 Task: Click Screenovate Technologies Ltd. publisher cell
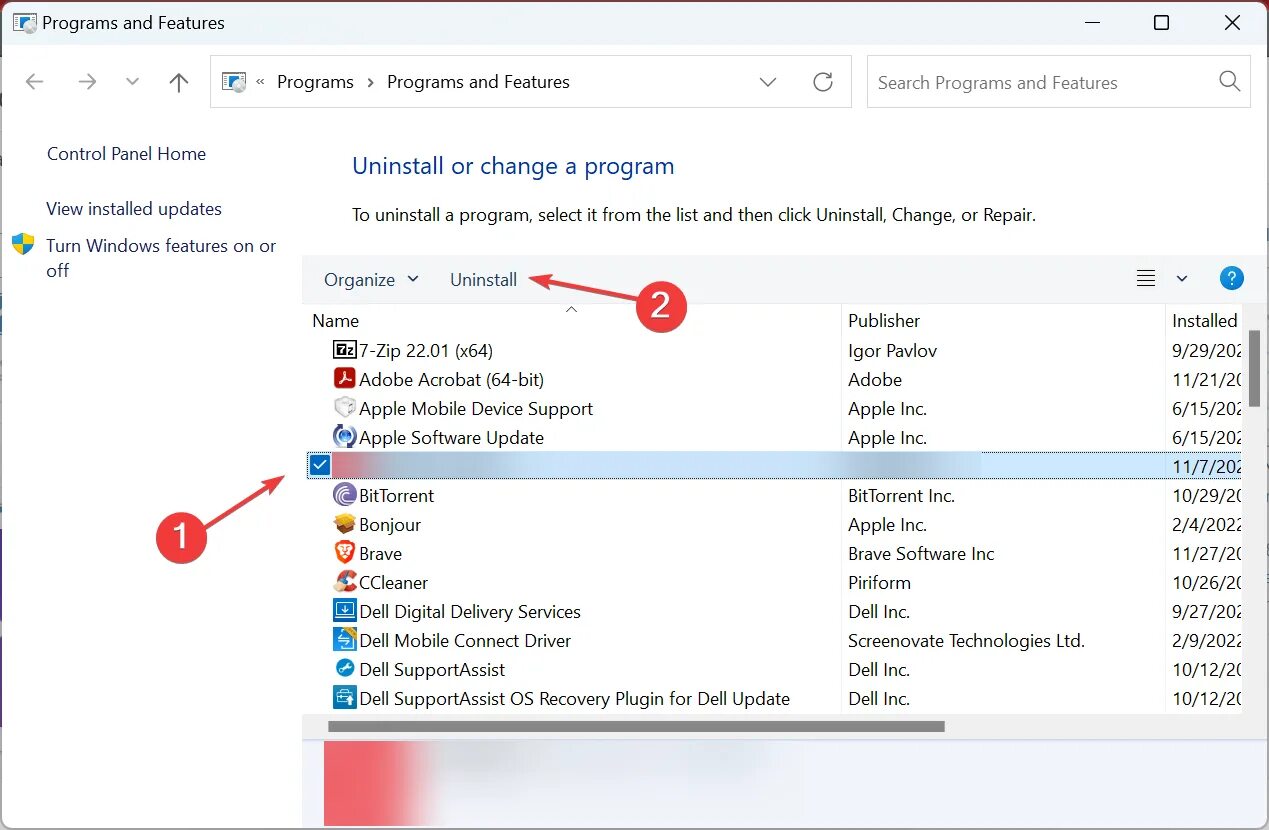[966, 640]
